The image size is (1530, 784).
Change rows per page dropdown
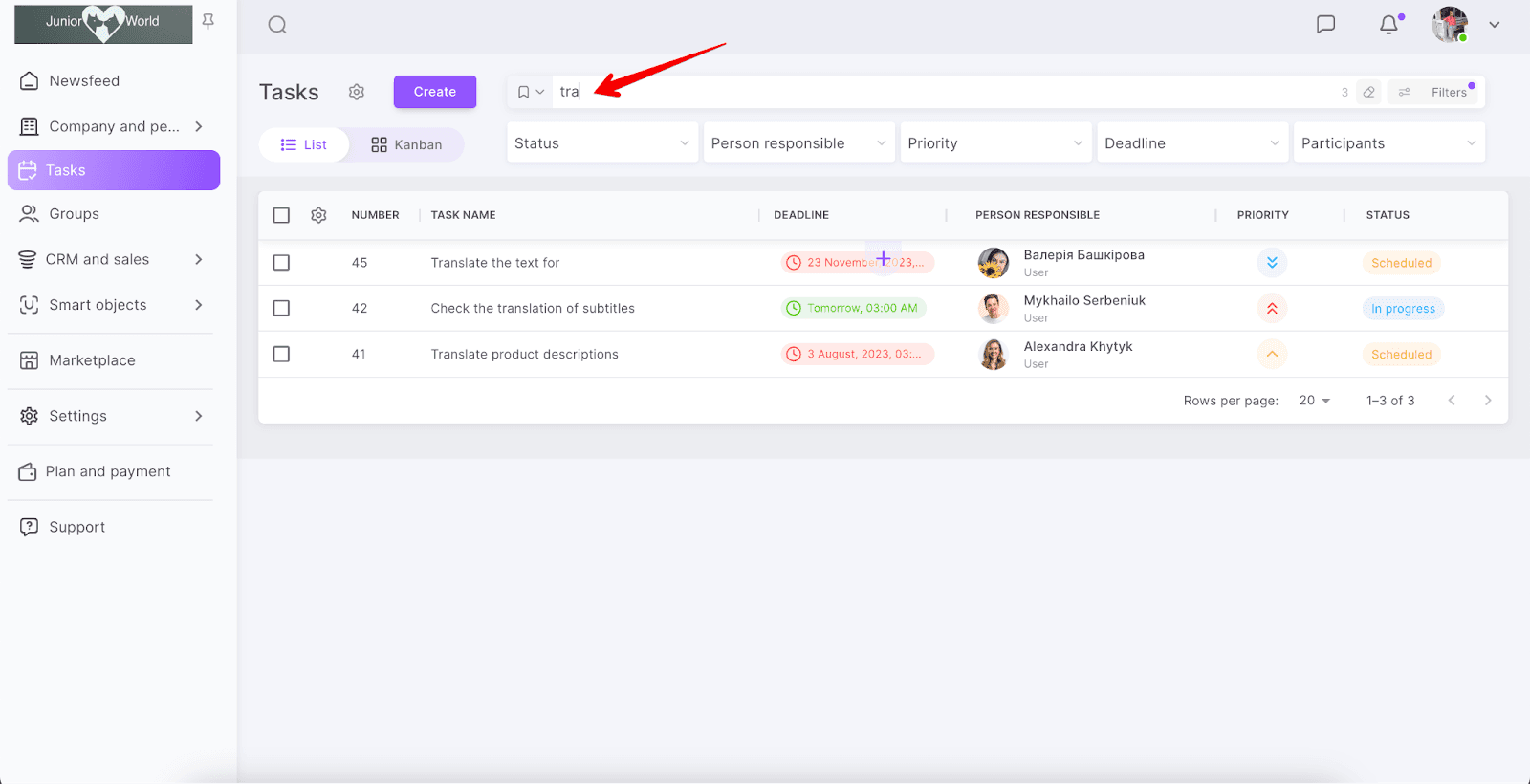coord(1315,401)
